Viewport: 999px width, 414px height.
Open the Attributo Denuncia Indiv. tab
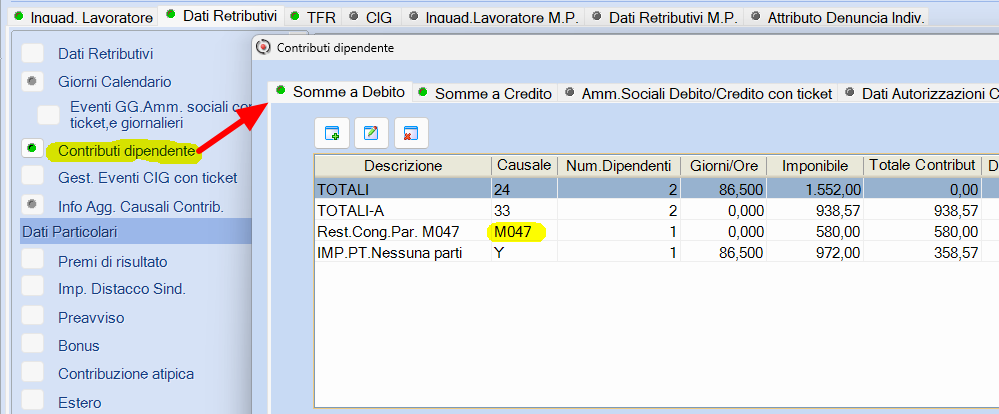pos(837,17)
